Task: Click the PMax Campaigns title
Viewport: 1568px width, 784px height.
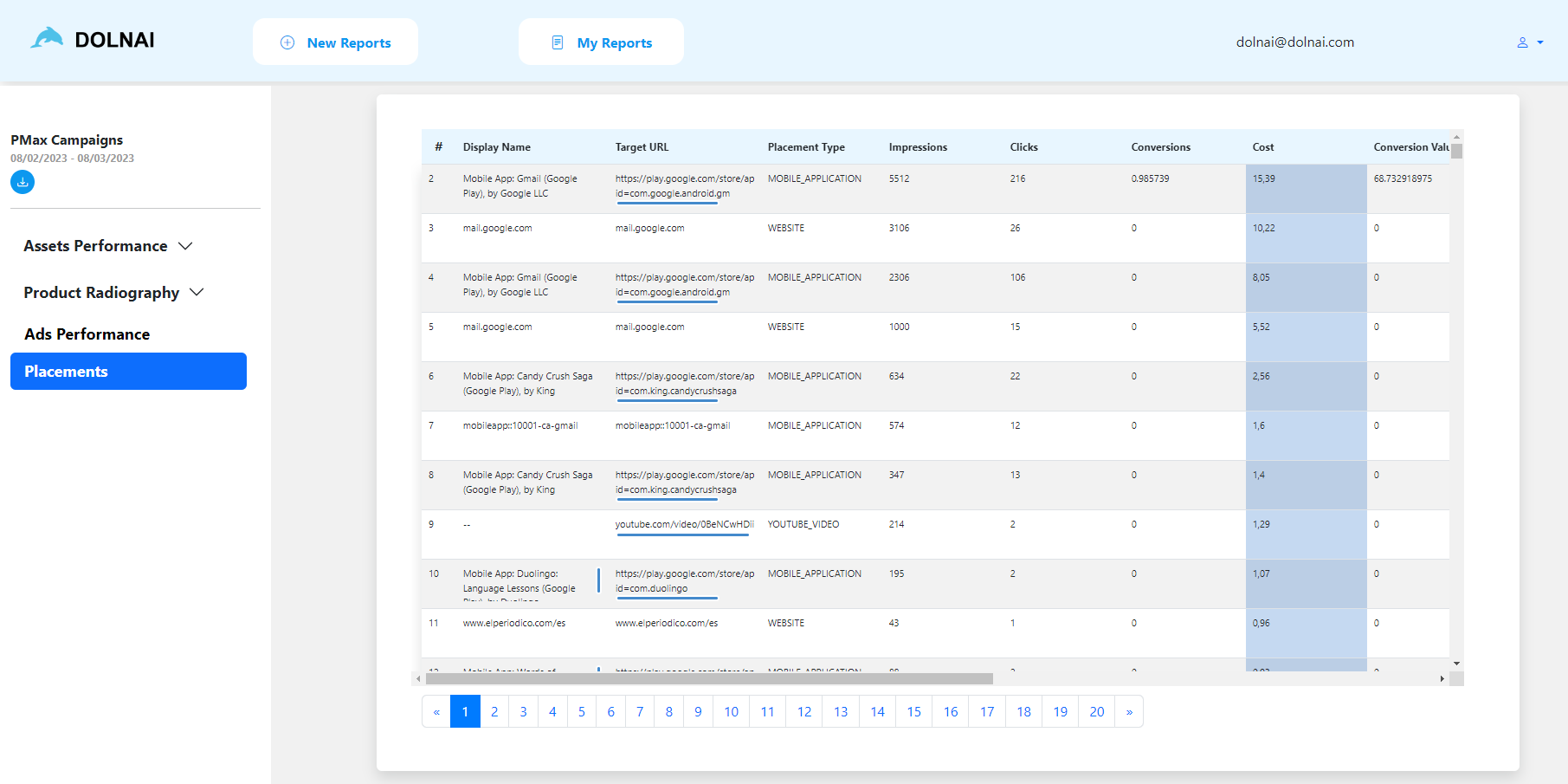Action: click(x=67, y=139)
